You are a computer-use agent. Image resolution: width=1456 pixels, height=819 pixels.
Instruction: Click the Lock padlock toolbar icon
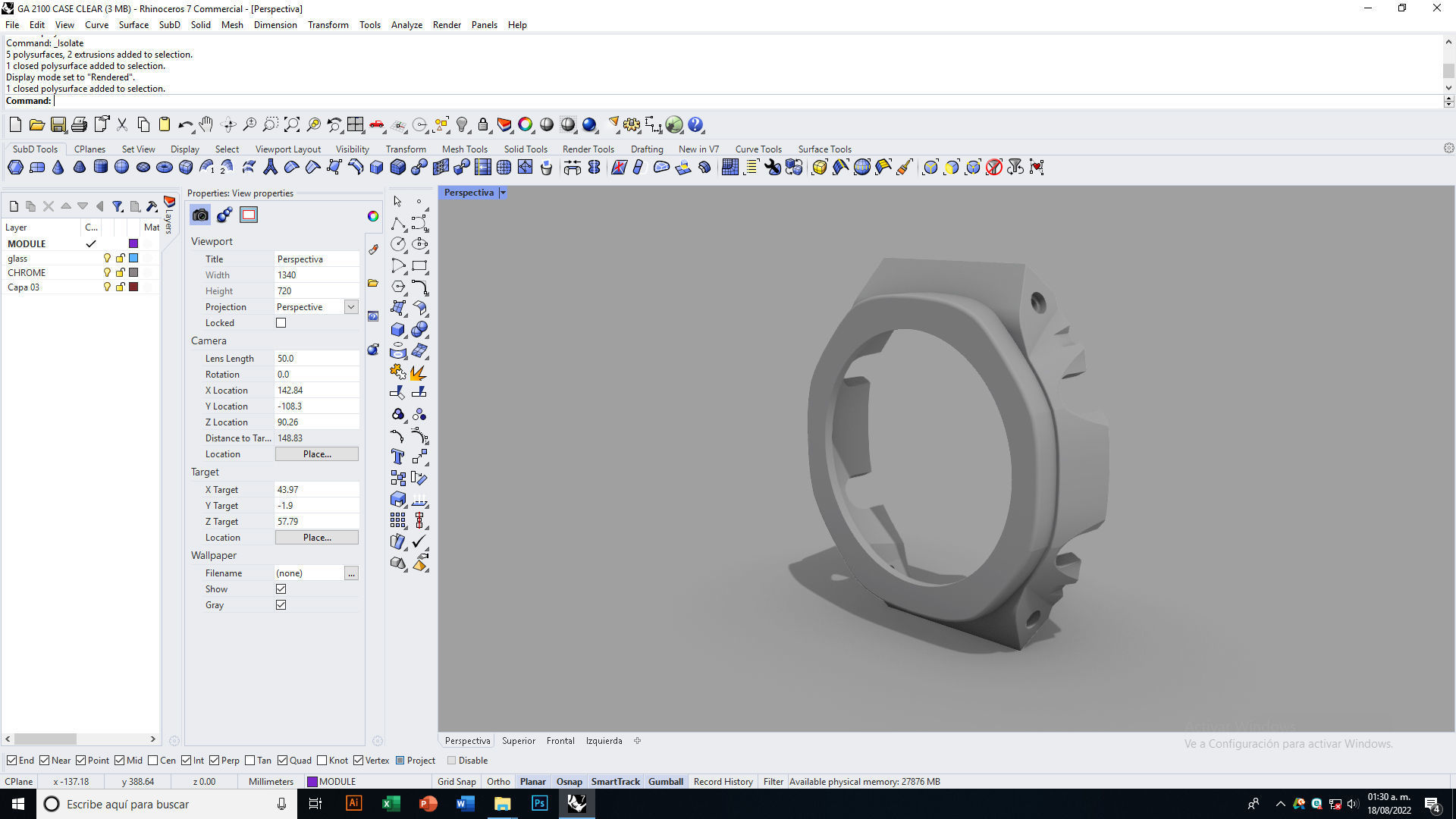coord(483,125)
